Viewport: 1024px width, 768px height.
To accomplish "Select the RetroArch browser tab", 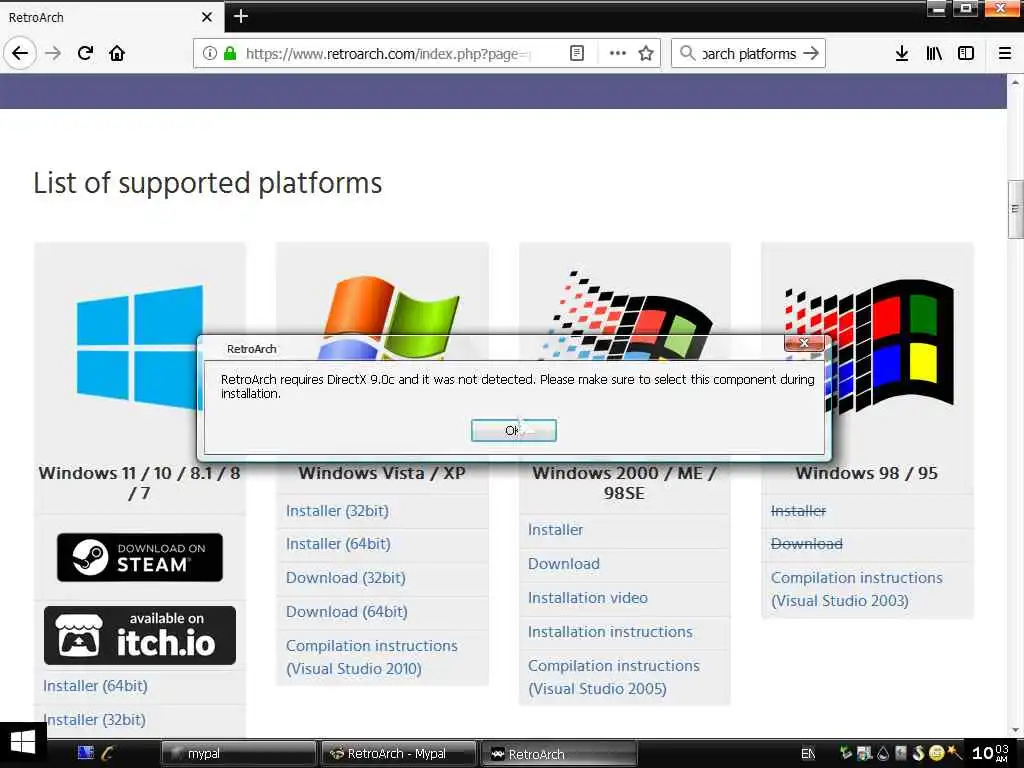I will [x=111, y=17].
